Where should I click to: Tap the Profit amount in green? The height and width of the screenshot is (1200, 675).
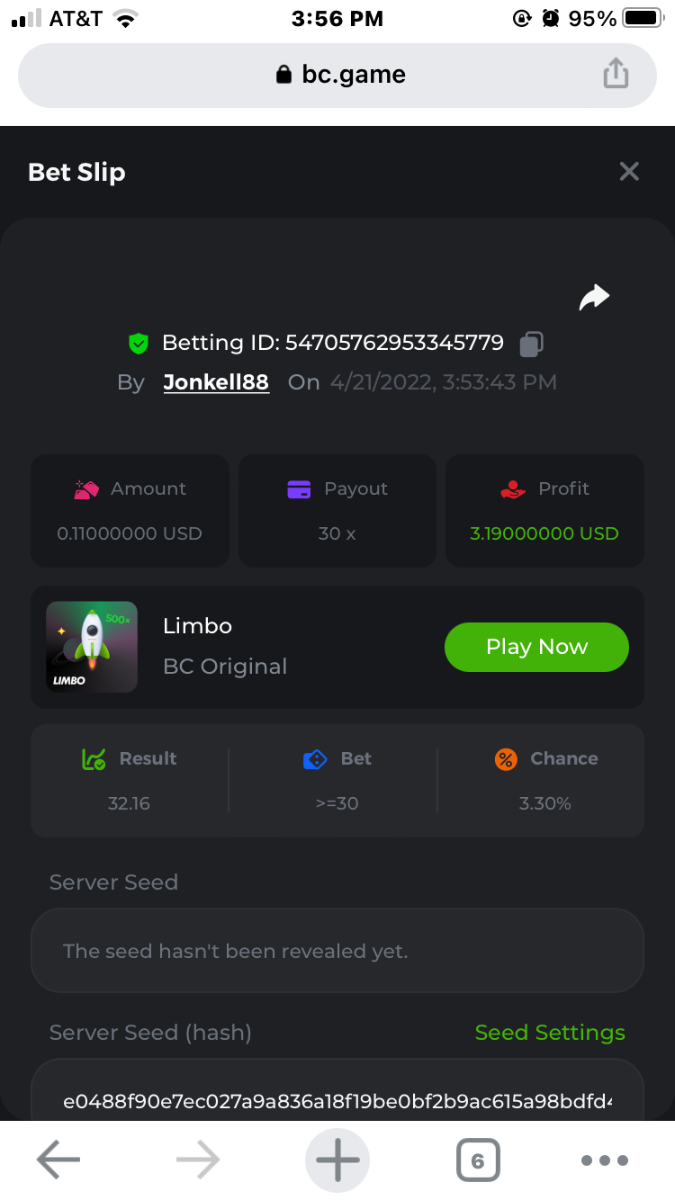coord(544,533)
